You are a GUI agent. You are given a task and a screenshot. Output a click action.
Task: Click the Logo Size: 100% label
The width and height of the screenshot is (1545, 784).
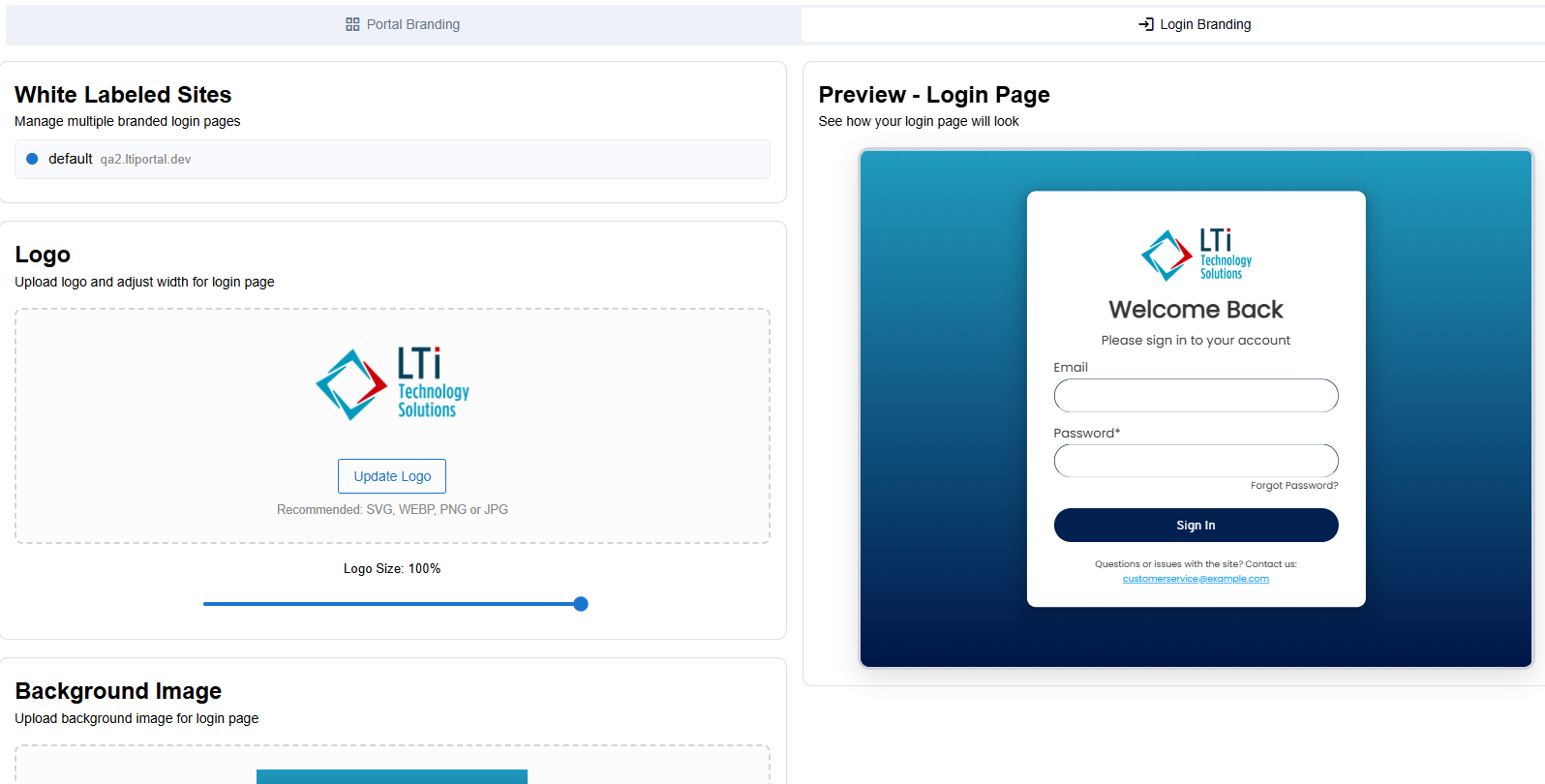coord(392,569)
